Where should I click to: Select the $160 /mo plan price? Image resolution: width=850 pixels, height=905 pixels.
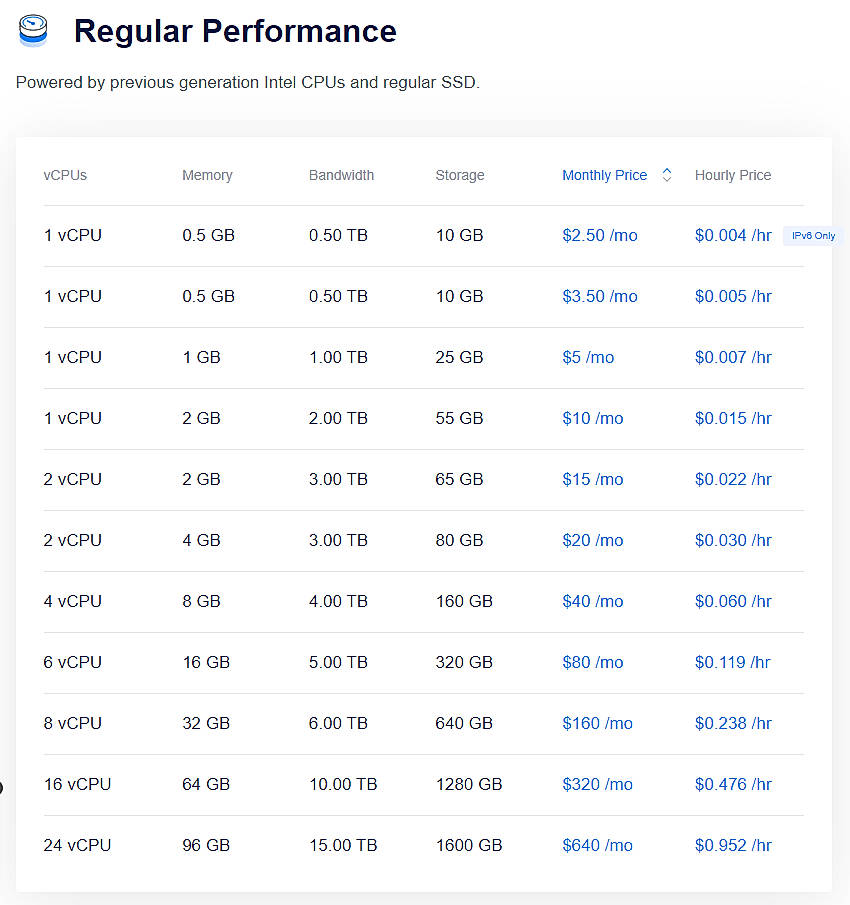(597, 723)
